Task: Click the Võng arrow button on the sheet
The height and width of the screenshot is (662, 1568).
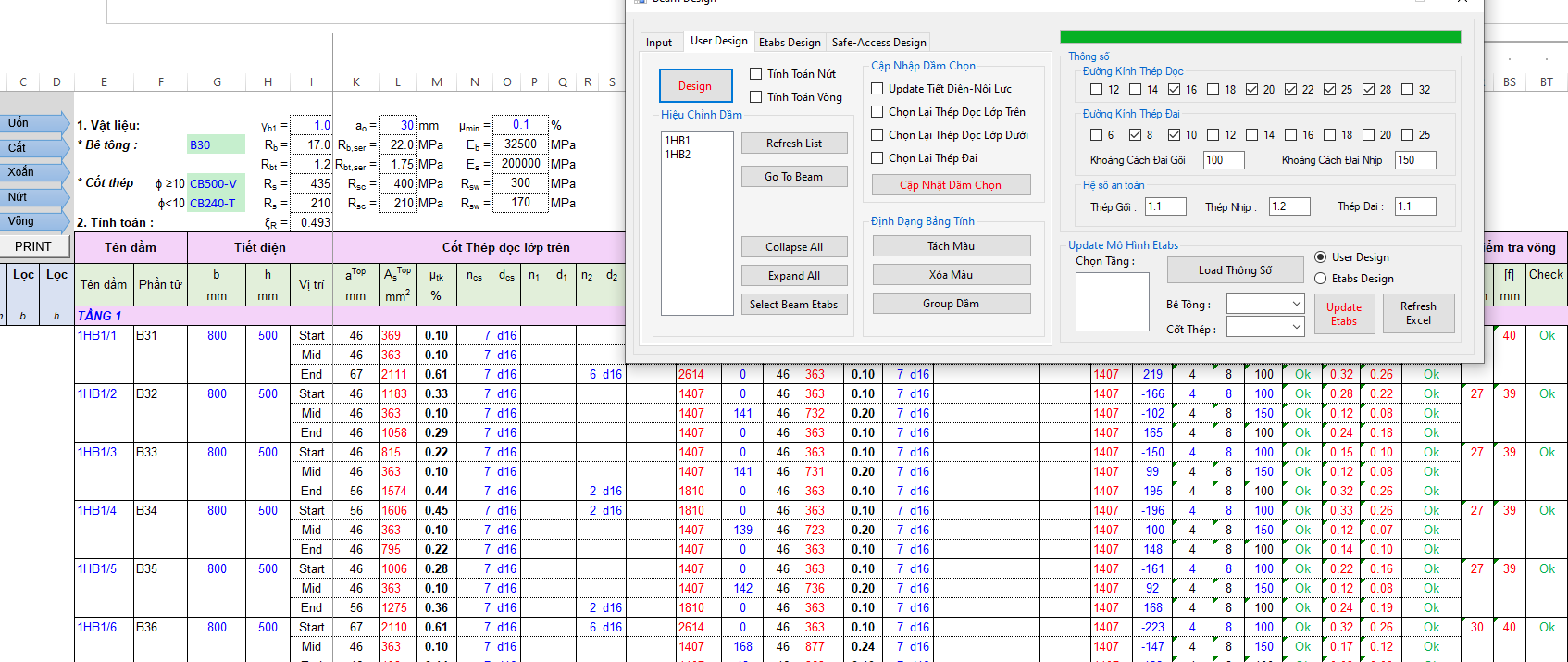Action: tap(34, 221)
